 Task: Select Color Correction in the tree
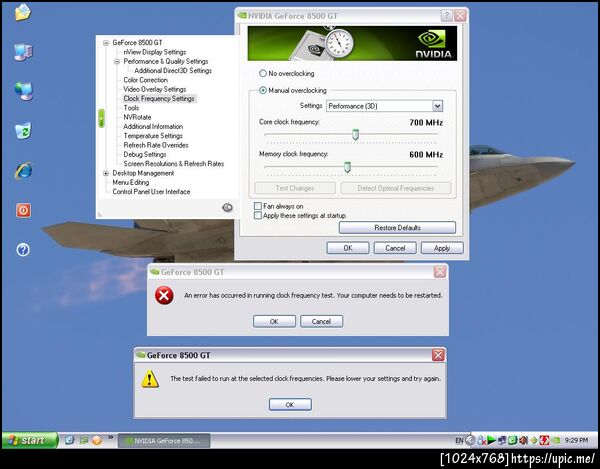point(145,80)
